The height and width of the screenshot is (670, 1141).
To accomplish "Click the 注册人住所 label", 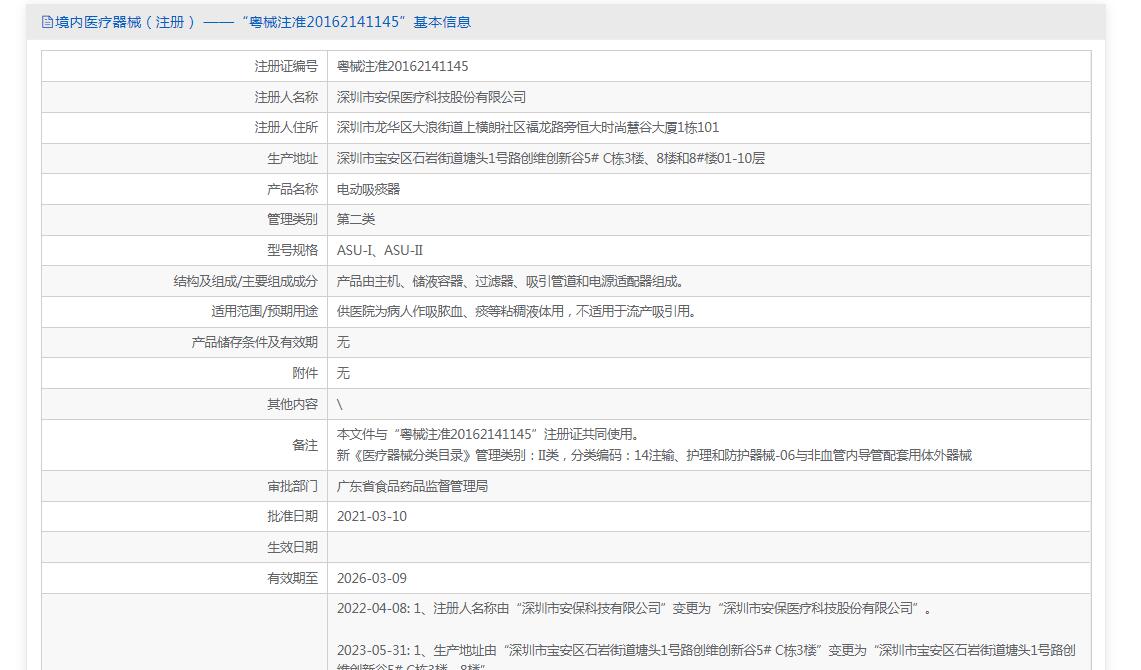I will click(x=286, y=127).
